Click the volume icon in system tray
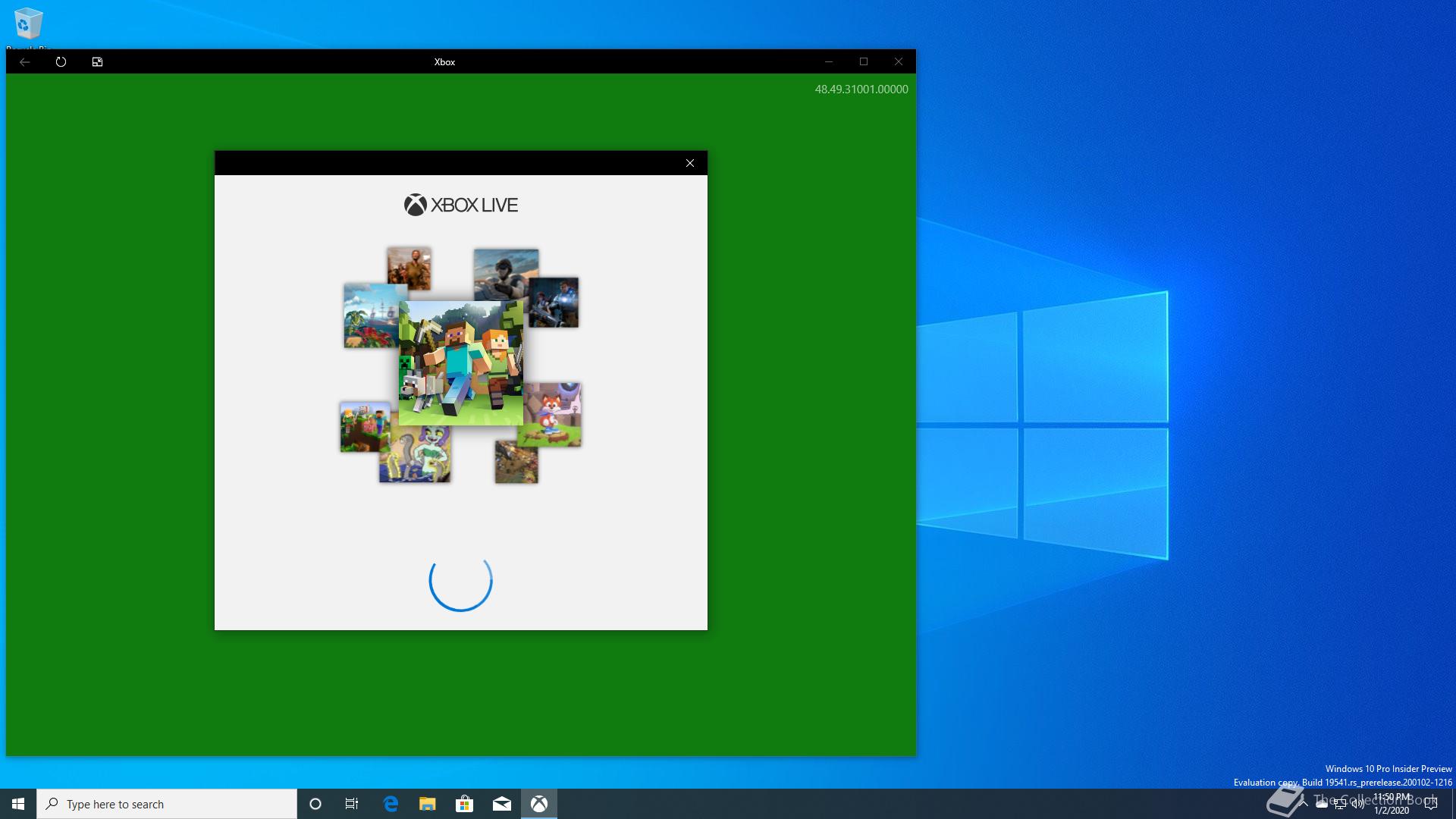1456x819 pixels. [x=1357, y=805]
